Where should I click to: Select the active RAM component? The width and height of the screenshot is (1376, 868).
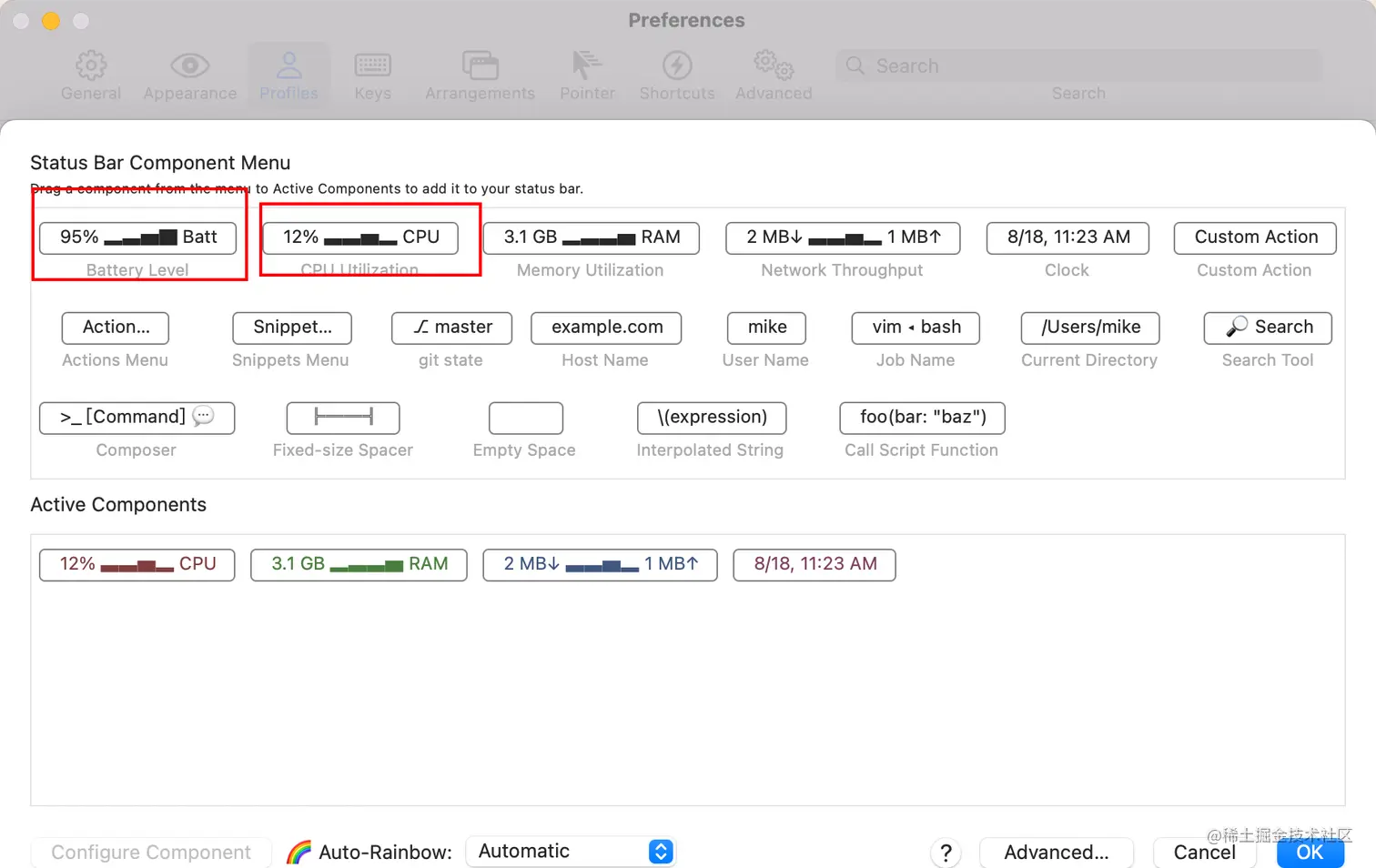point(359,564)
